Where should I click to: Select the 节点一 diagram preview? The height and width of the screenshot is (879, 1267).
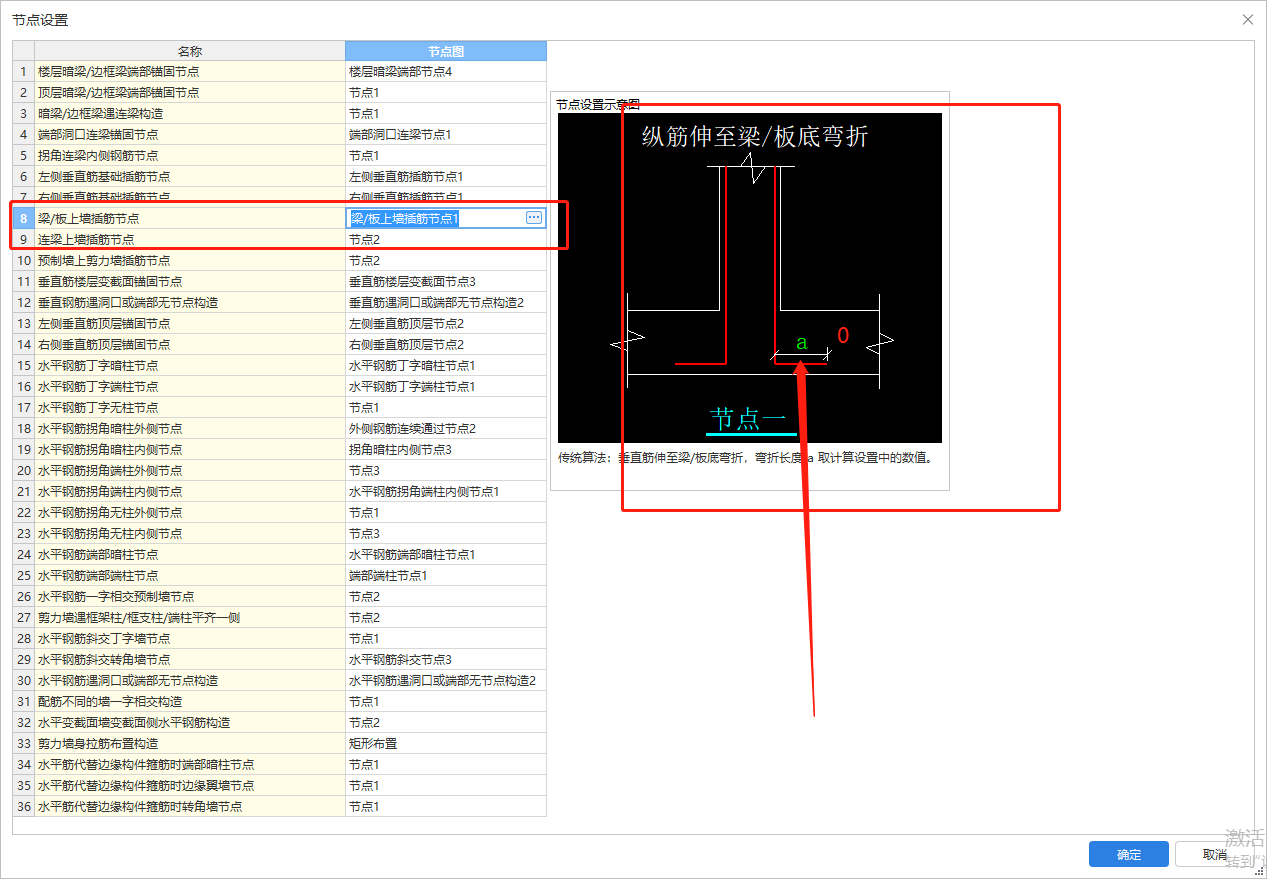pyautogui.click(x=750, y=277)
